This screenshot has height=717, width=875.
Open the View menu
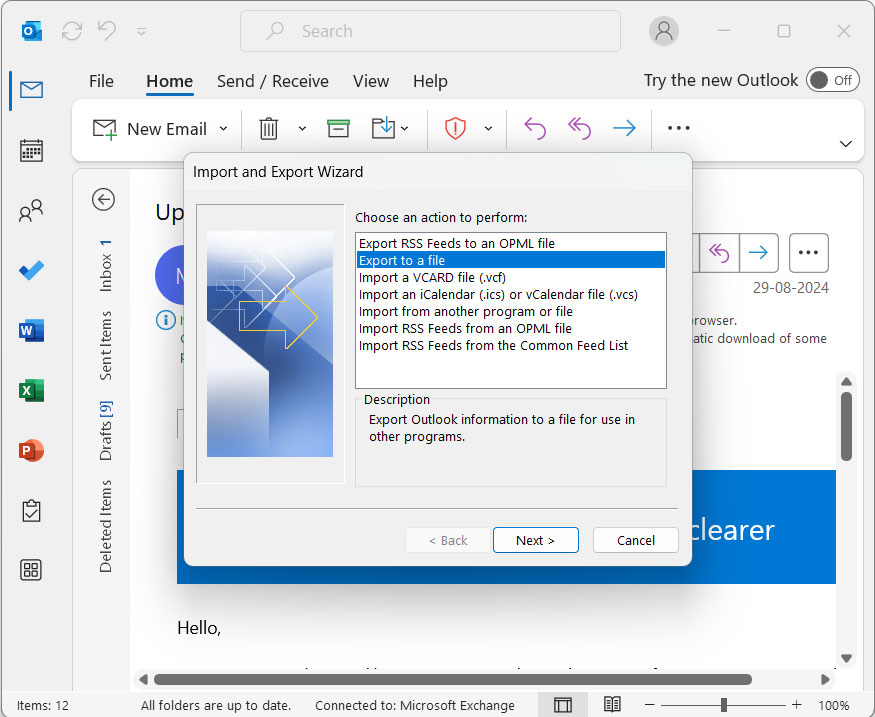pyautogui.click(x=371, y=81)
